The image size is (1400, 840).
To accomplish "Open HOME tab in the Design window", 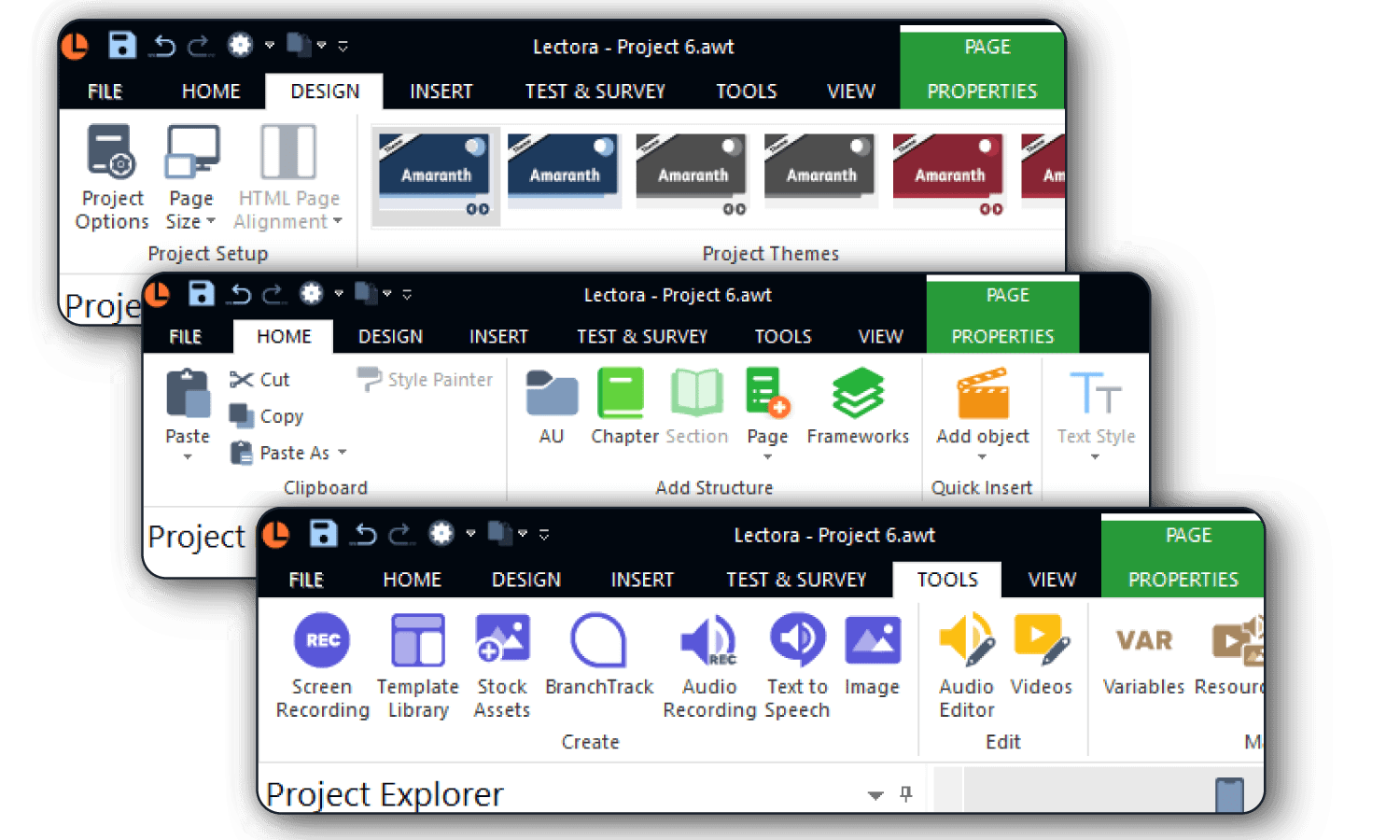I will point(211,91).
